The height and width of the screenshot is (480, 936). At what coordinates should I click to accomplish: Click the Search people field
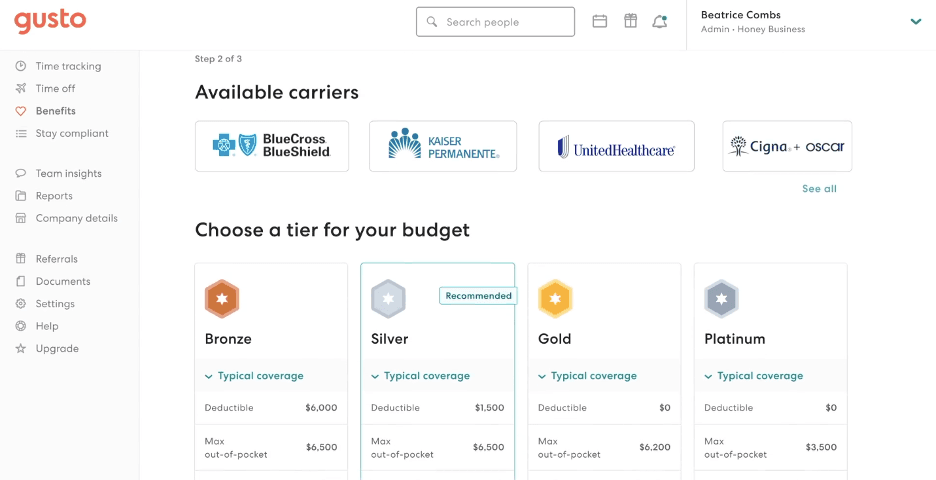(495, 21)
